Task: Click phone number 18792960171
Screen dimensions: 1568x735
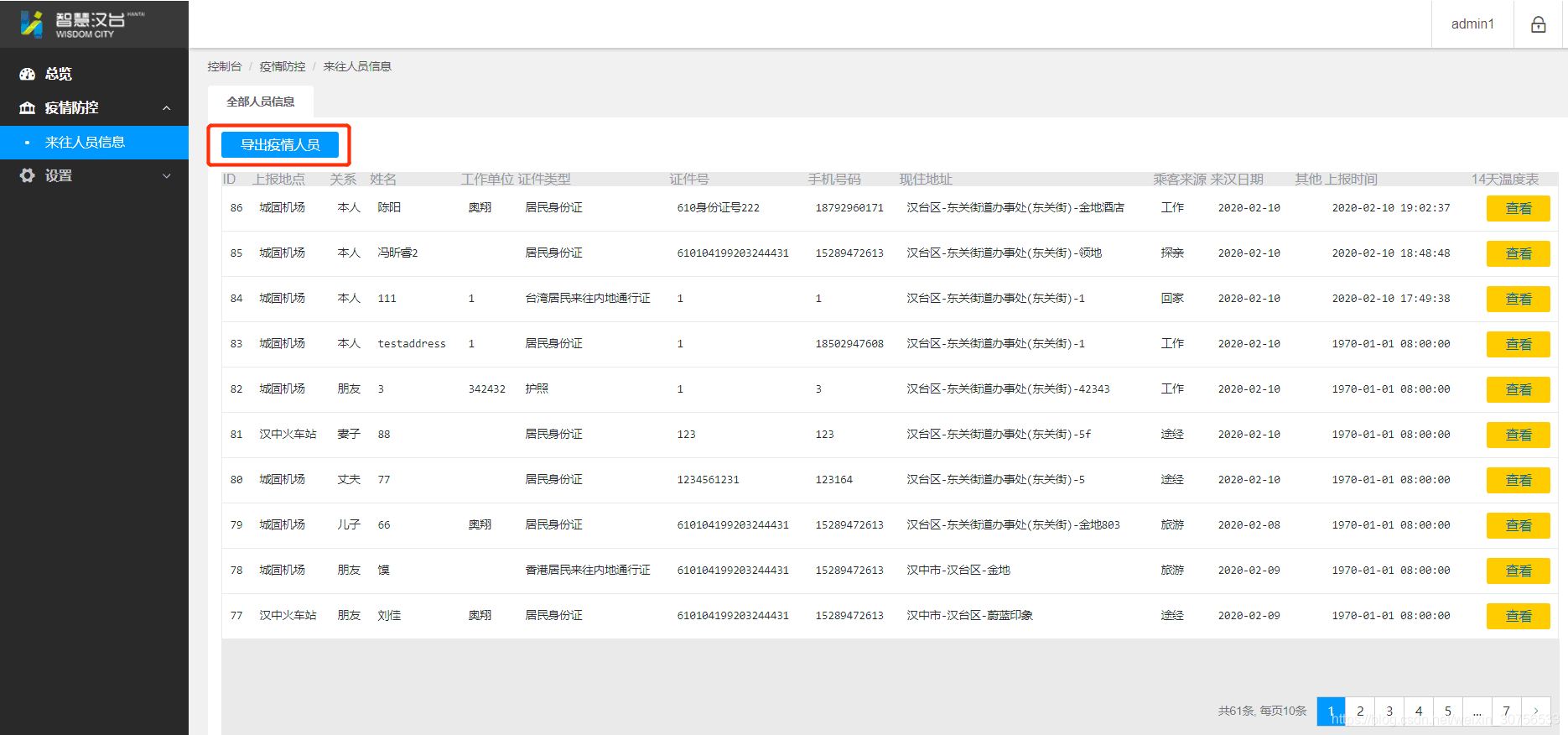Action: click(x=849, y=207)
